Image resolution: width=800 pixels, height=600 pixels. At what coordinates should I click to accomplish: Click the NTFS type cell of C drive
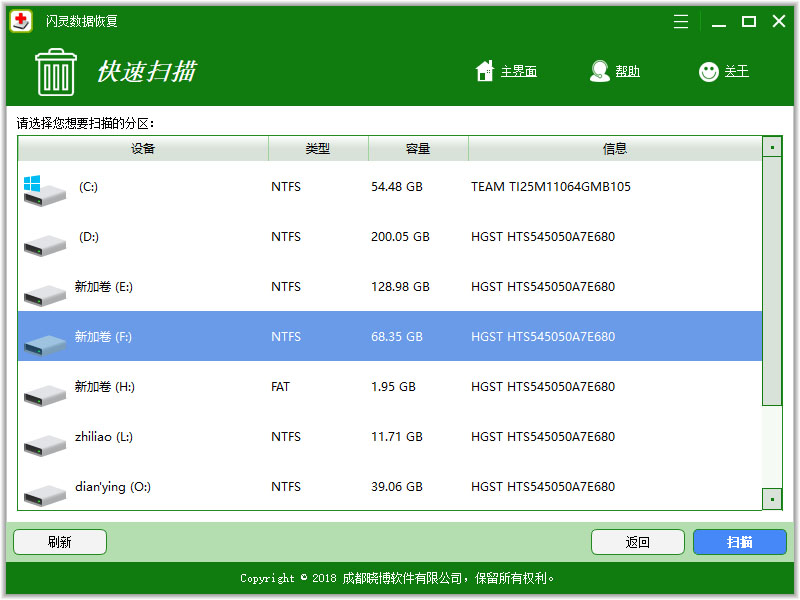click(x=286, y=187)
